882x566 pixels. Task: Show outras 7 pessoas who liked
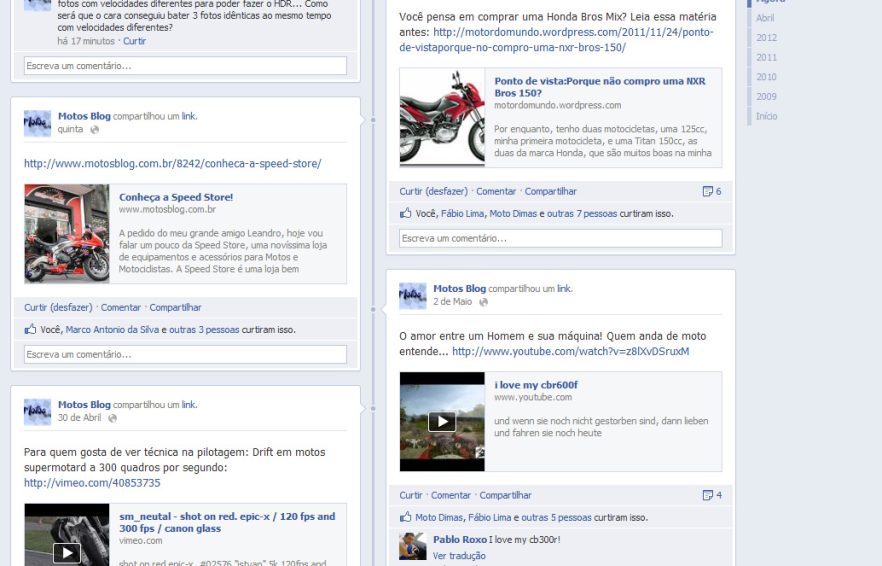(x=582, y=214)
